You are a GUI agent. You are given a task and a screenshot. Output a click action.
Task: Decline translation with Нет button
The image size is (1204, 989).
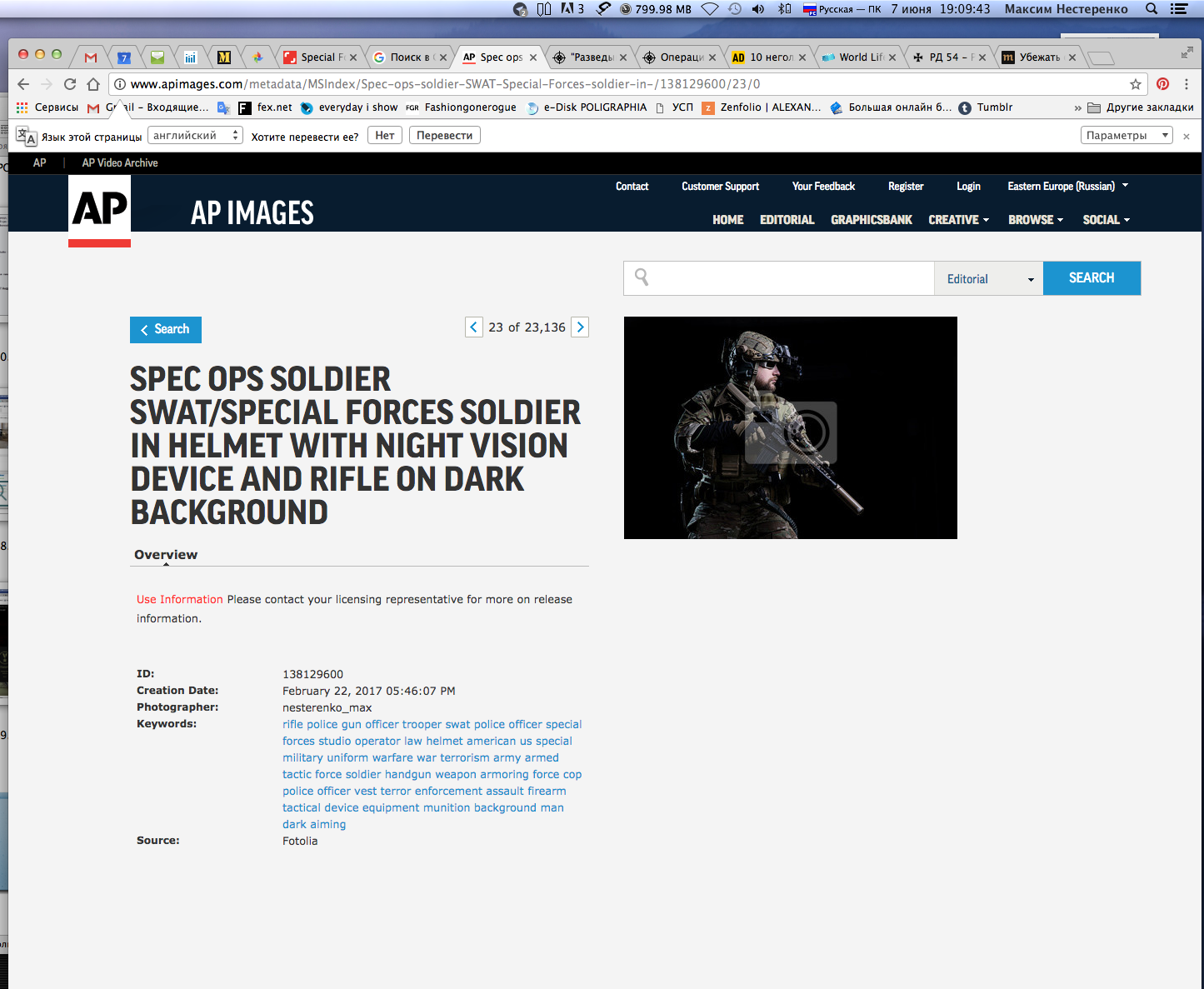click(385, 135)
